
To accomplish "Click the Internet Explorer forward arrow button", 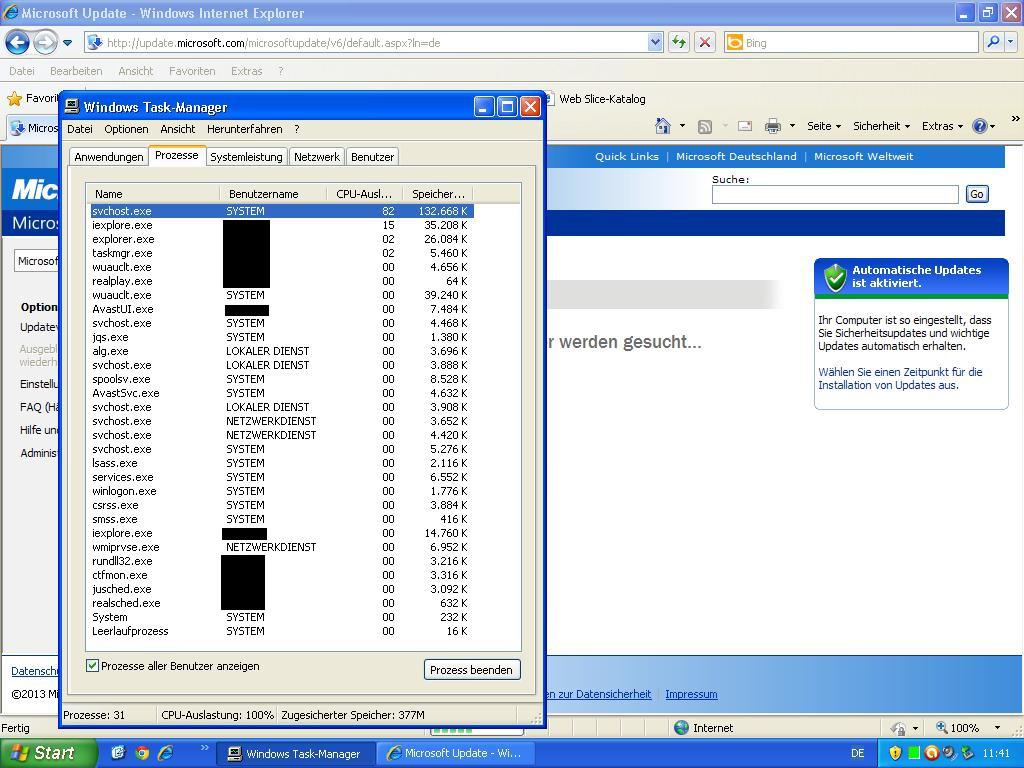I will pyautogui.click(x=45, y=43).
